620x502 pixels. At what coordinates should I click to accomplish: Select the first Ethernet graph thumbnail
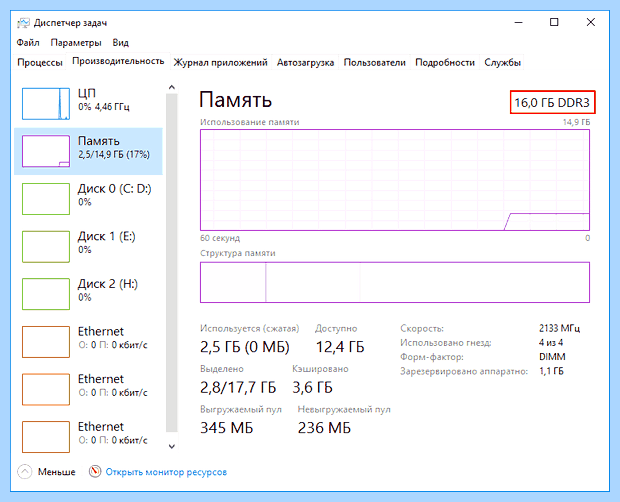tap(46, 342)
